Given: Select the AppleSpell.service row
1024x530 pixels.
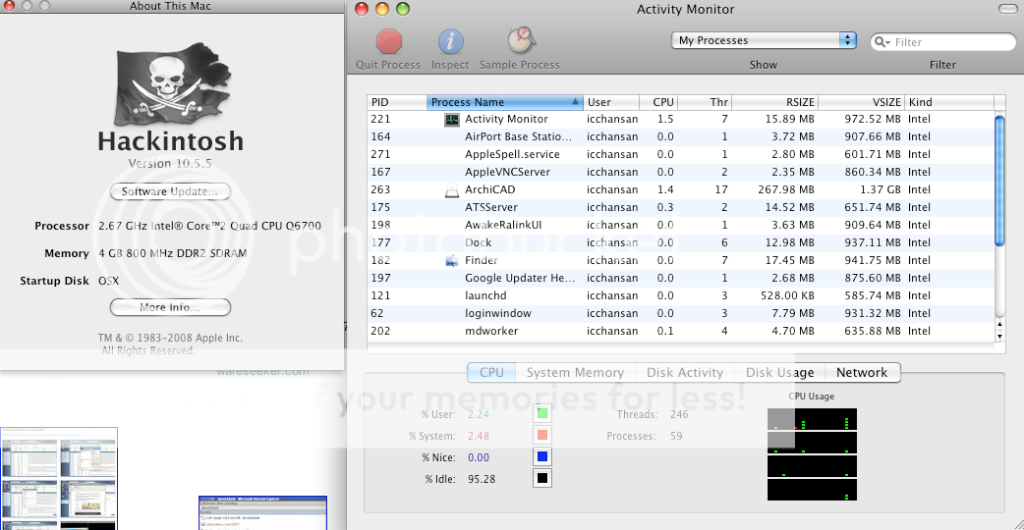Looking at the screenshot, I should 680,155.
